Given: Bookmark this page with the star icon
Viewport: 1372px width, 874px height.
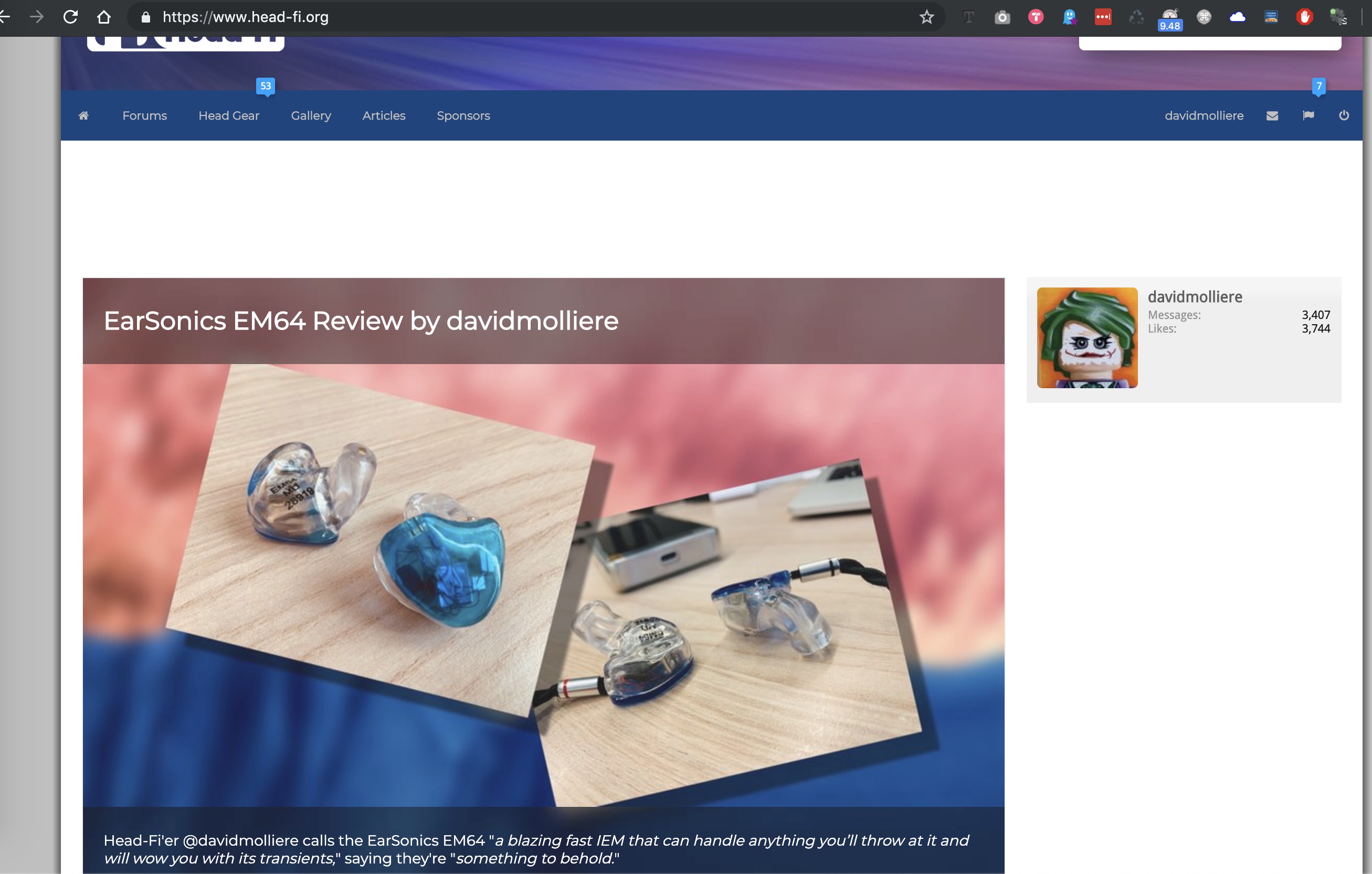Looking at the screenshot, I should pos(926,17).
